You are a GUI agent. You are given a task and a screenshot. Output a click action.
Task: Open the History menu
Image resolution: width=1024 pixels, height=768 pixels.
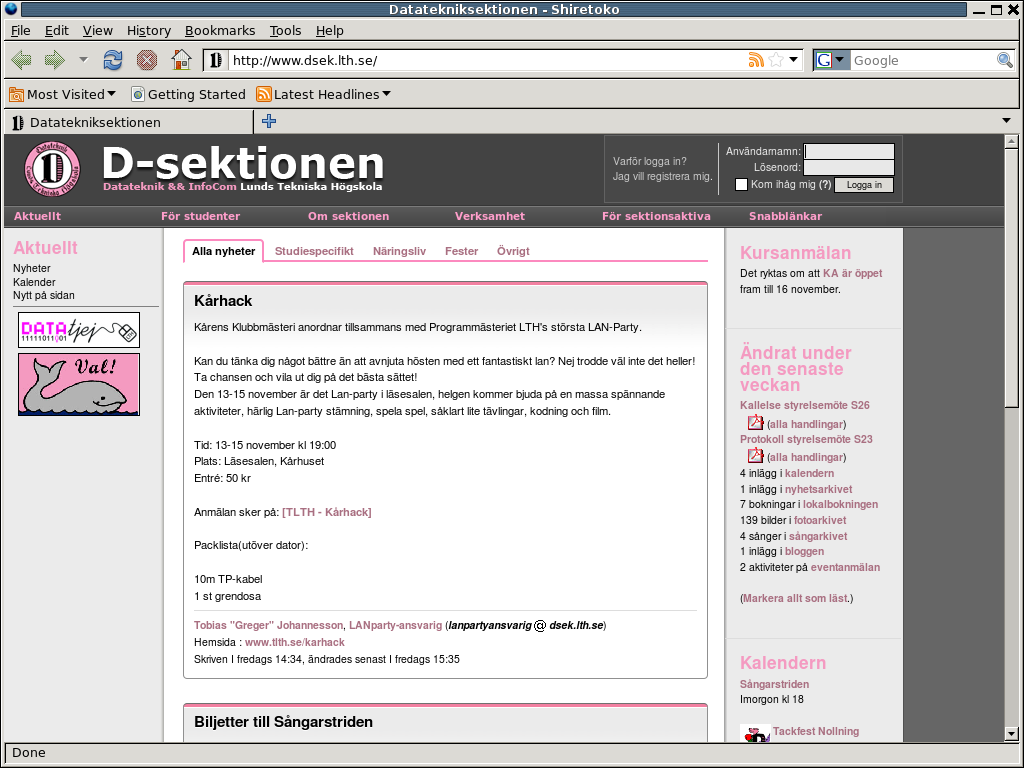149,31
